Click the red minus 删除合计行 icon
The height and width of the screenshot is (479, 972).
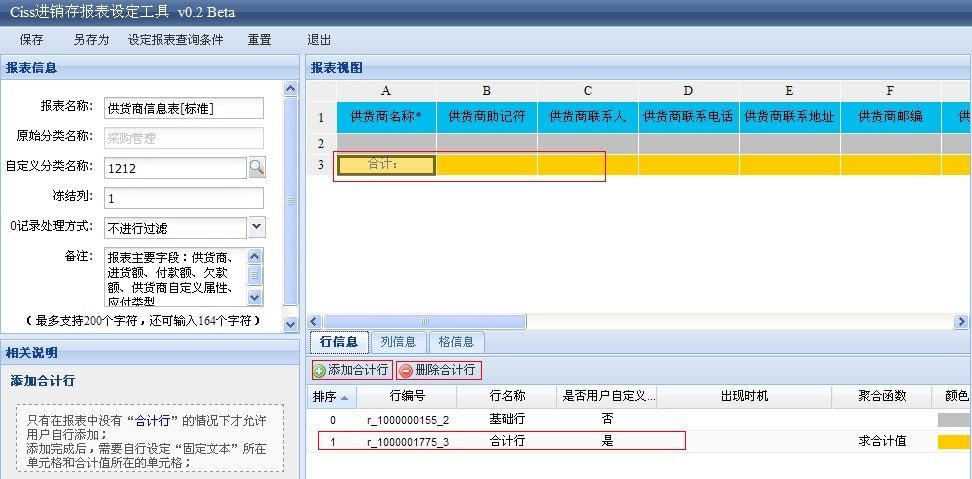pos(406,370)
